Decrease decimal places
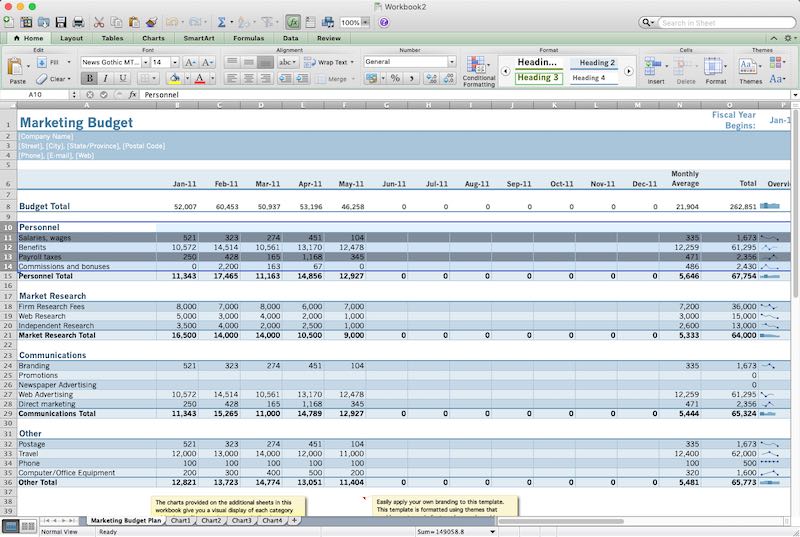This screenshot has width=800, height=537. (448, 79)
